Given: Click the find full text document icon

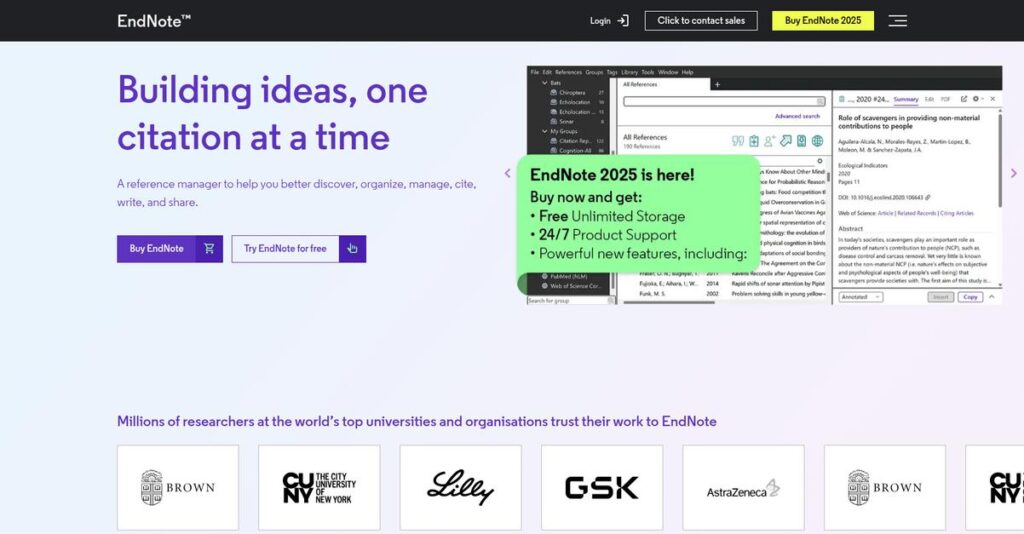Looking at the screenshot, I should click(x=801, y=141).
